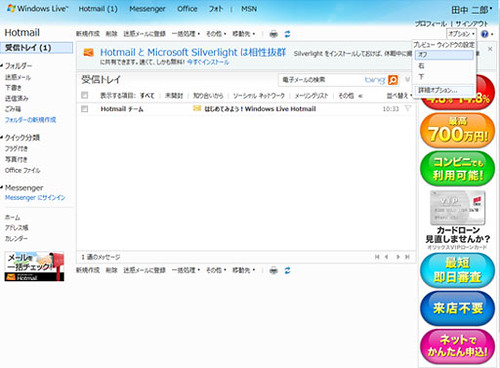Go to next page of messages
500x368 pixels.
(398, 257)
